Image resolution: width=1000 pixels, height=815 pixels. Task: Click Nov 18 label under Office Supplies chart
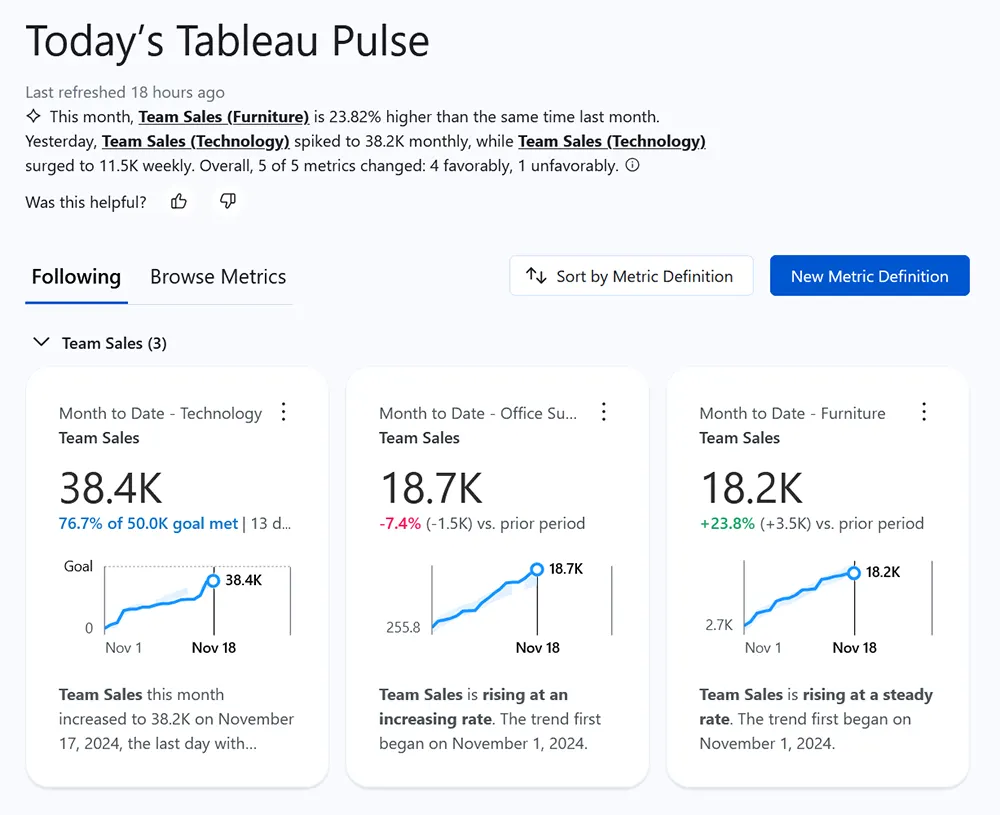(x=538, y=648)
